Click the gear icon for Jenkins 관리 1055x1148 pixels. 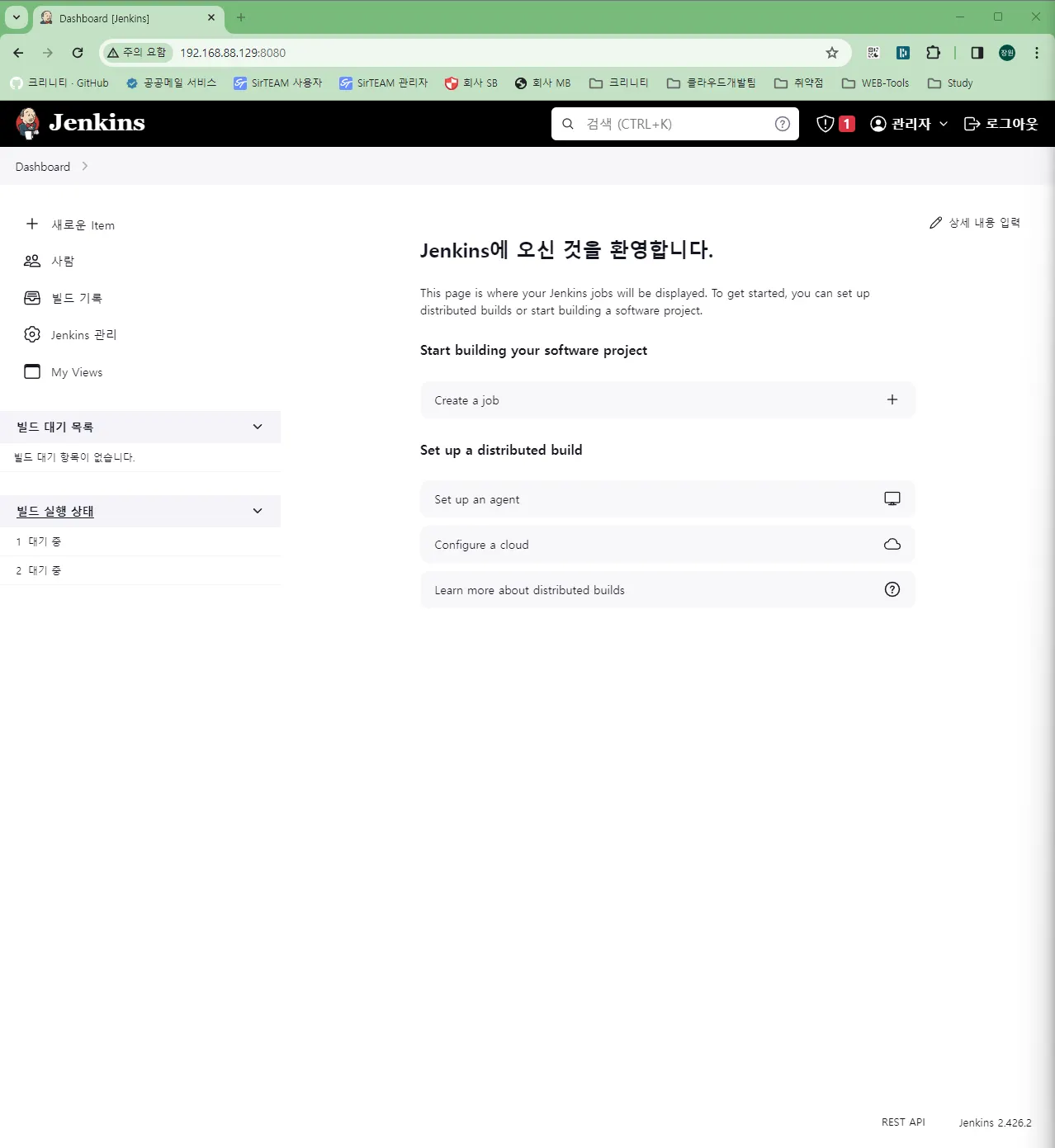click(32, 334)
